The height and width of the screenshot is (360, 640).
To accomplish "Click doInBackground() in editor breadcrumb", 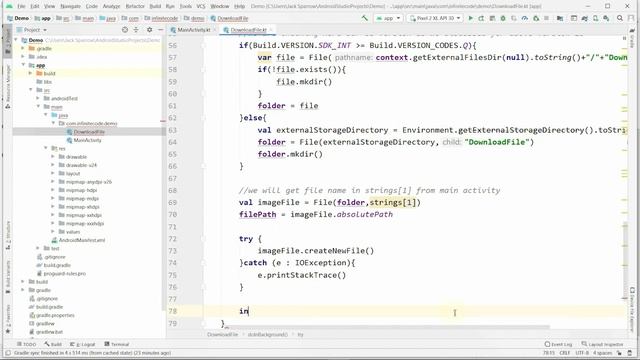I will pos(267,334).
